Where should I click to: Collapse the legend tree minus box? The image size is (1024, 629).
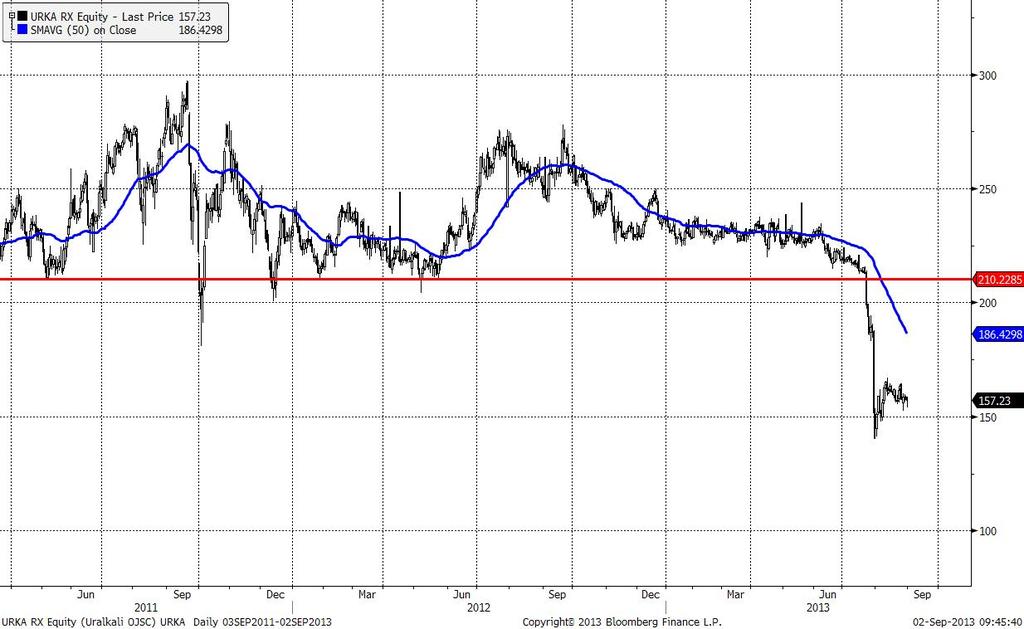point(12,16)
